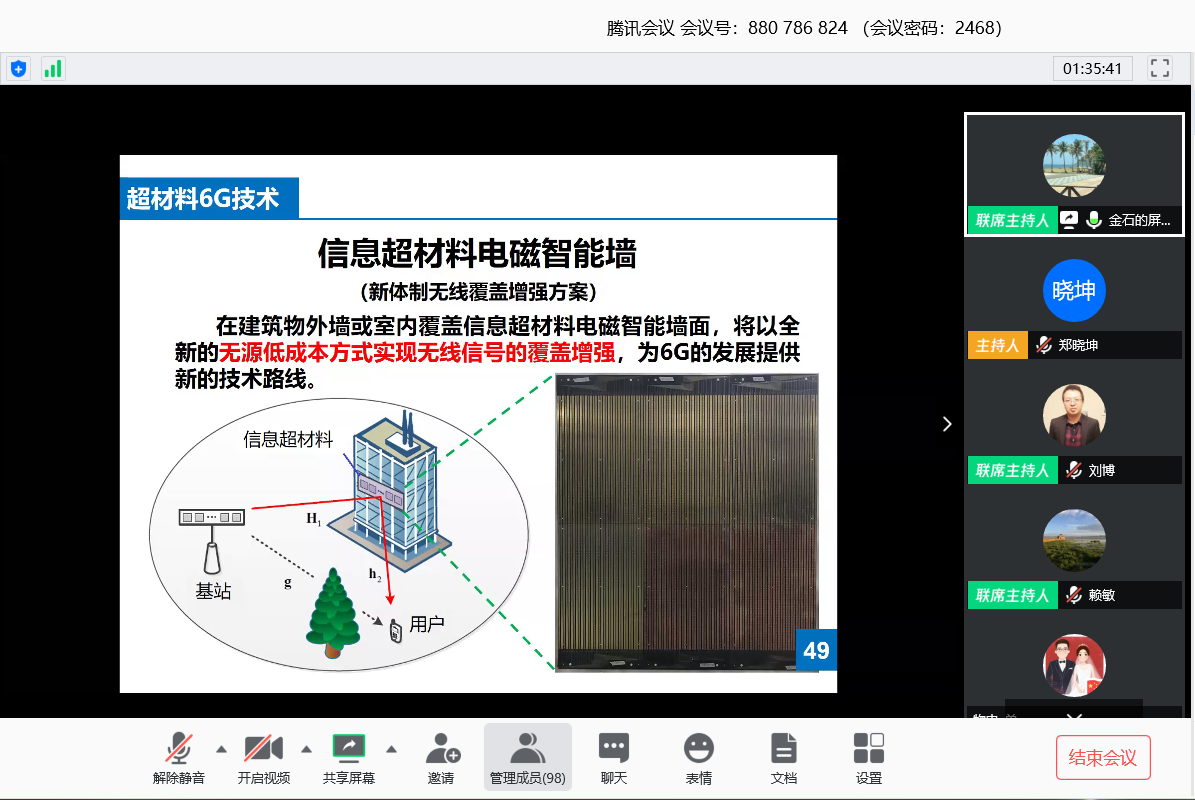Open Manage Members (98) panel
This screenshot has width=1195, height=800.
[x=527, y=758]
